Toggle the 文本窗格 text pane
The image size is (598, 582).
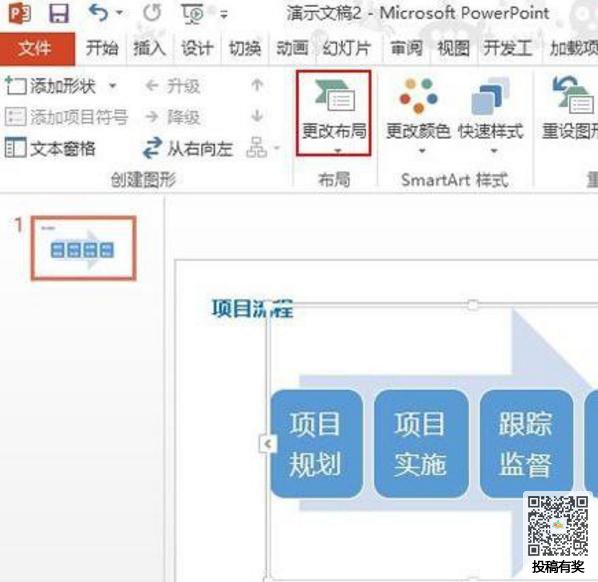click(x=50, y=148)
